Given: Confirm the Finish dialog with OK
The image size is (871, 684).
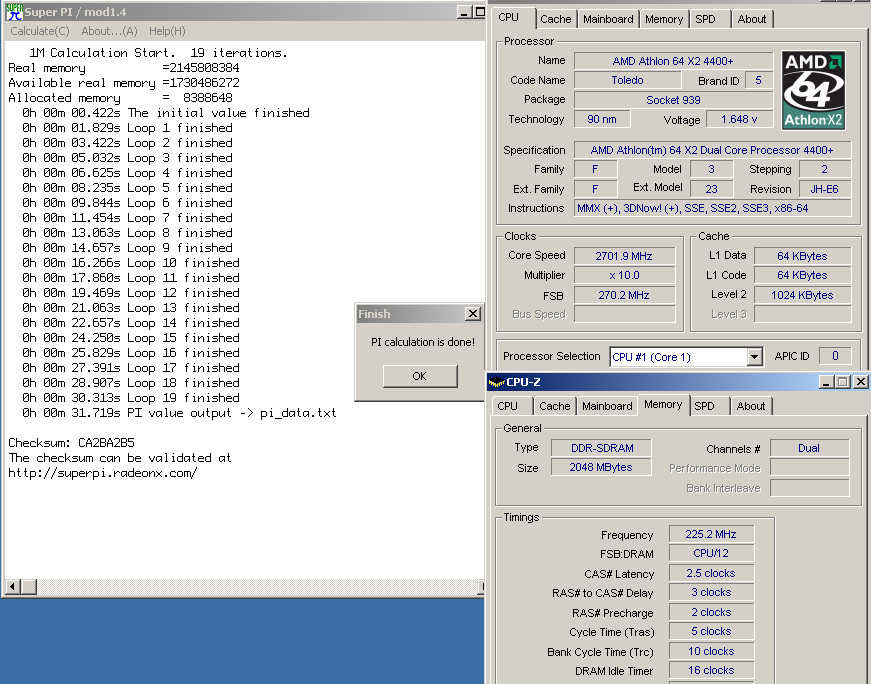Looking at the screenshot, I should coord(420,376).
